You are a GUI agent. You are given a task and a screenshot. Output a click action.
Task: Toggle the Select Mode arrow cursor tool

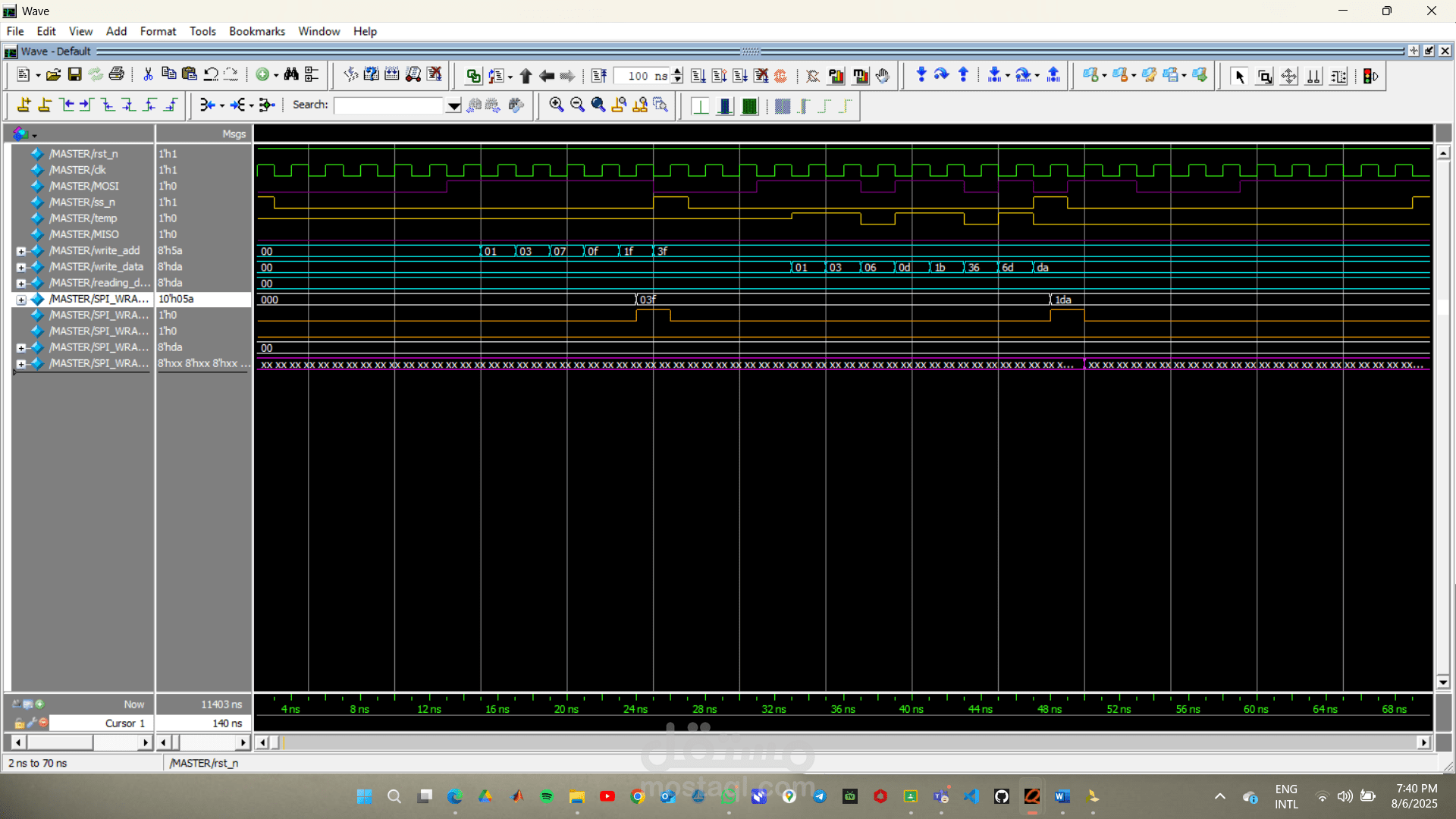pyautogui.click(x=1240, y=76)
